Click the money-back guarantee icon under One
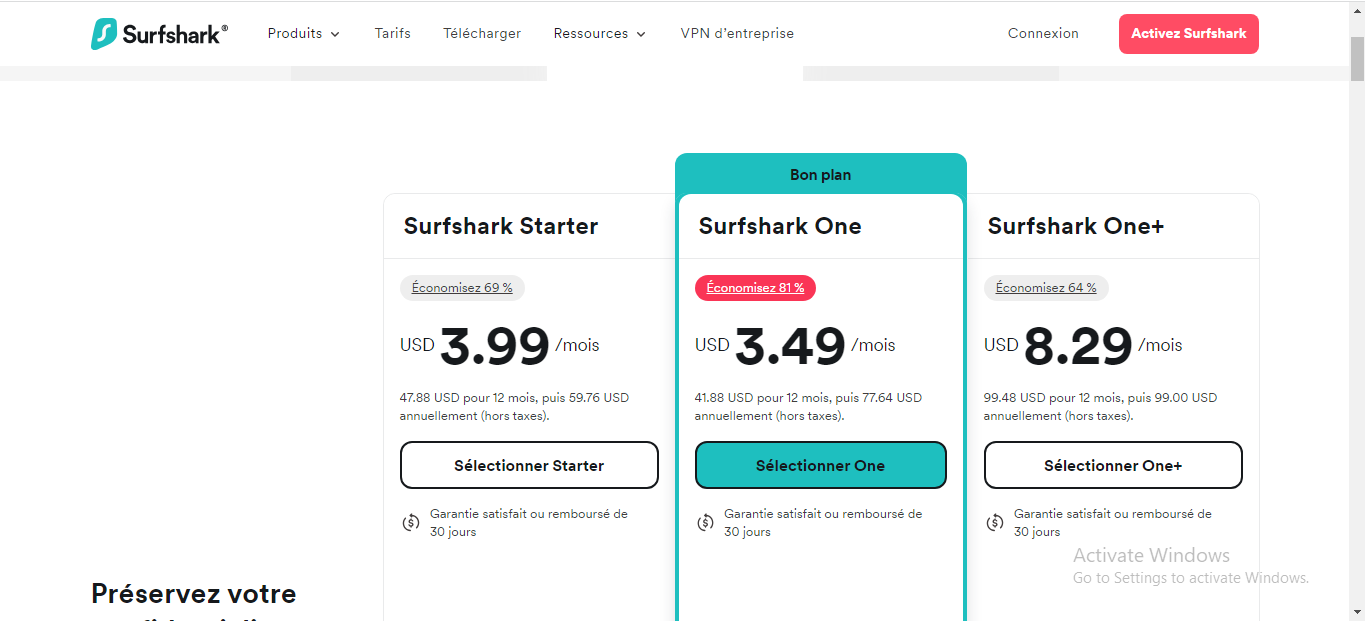The width and height of the screenshot is (1365, 621). coord(705,522)
